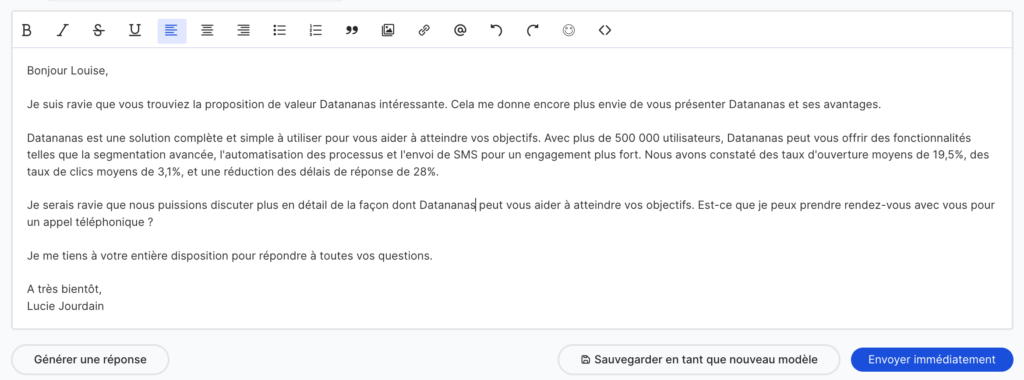Click the signature line Lucie Jourdain
The width and height of the screenshot is (1024, 380).
pos(65,305)
